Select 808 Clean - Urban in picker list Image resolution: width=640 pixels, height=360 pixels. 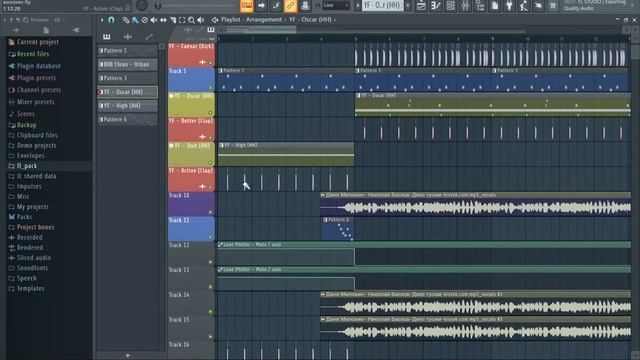click(x=127, y=64)
